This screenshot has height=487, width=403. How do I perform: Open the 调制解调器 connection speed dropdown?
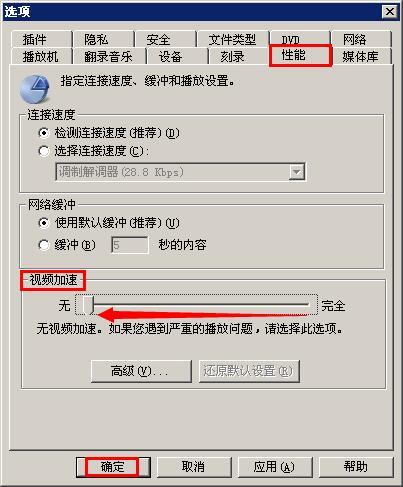pyautogui.click(x=180, y=172)
